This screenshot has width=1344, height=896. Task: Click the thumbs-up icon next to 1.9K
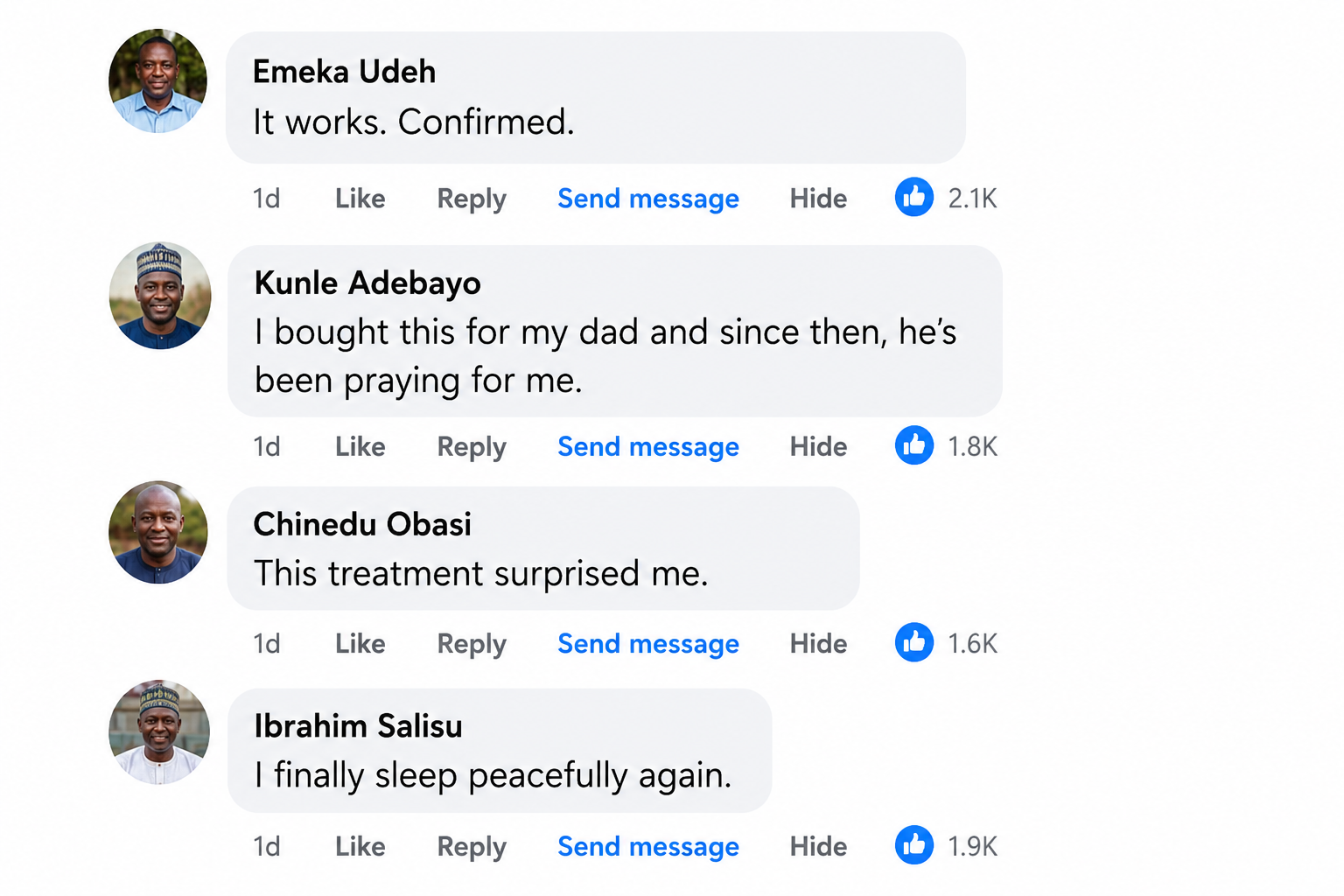[913, 845]
